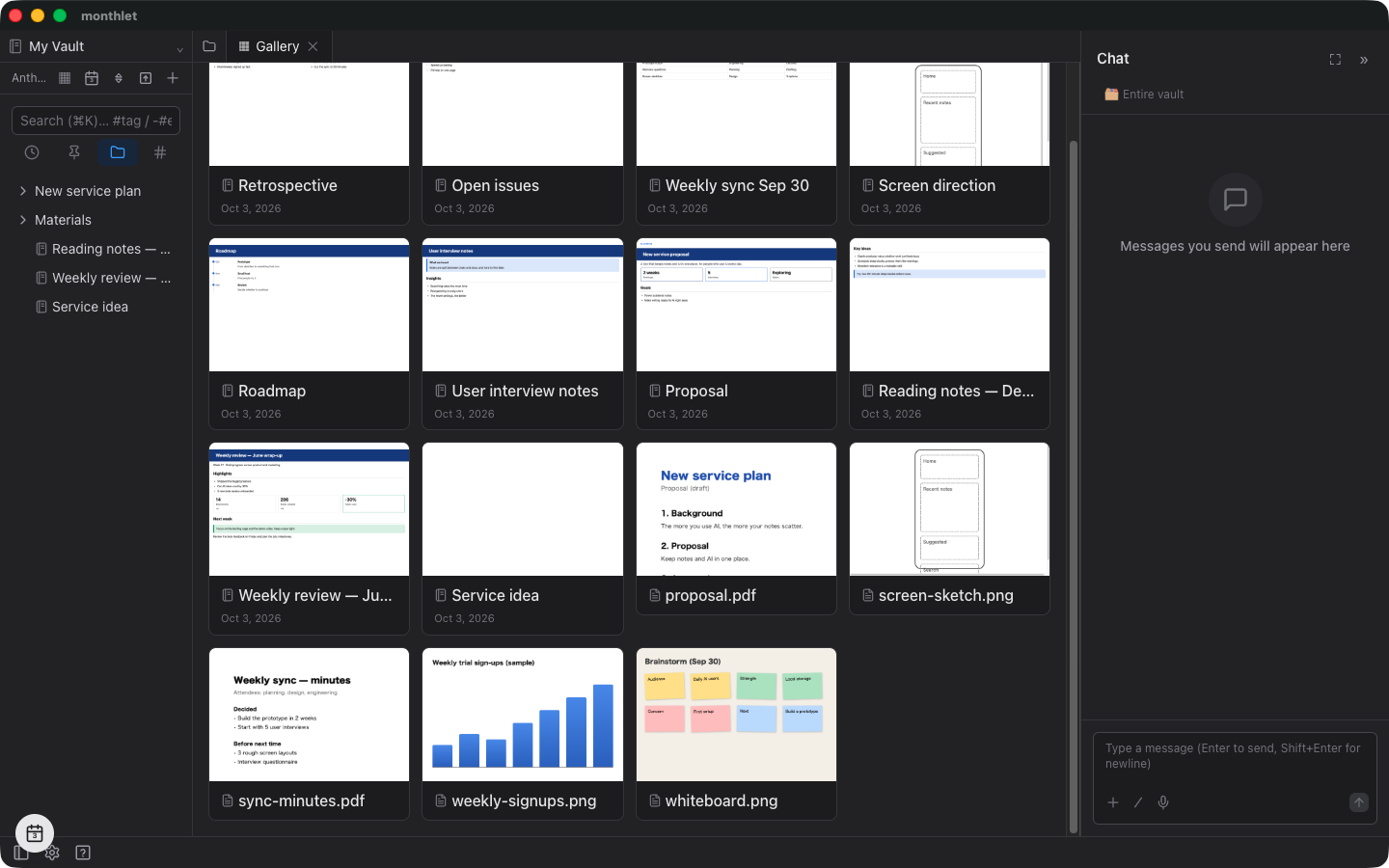1389x868 pixels.
Task: Click the upload arrow icon in sidebar toolbar
Action: coord(146,78)
